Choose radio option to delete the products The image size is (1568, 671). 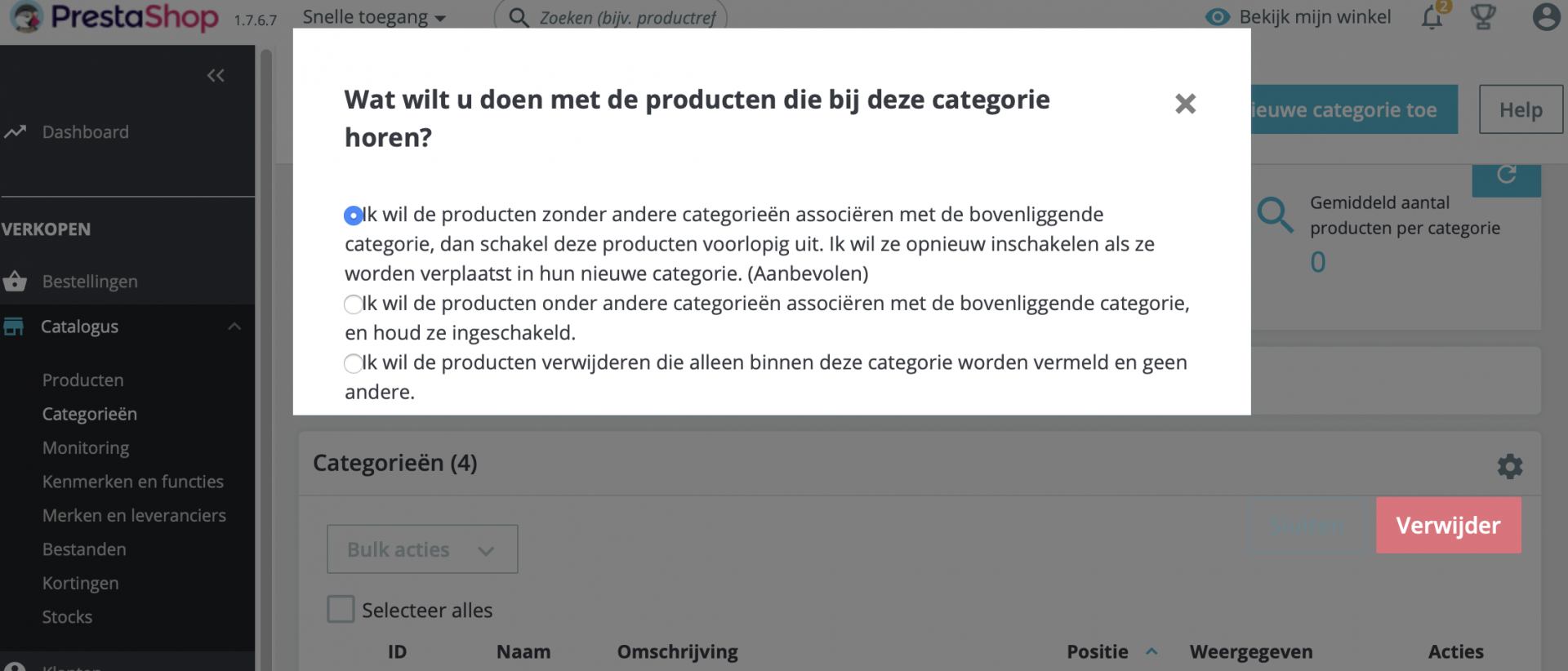353,363
